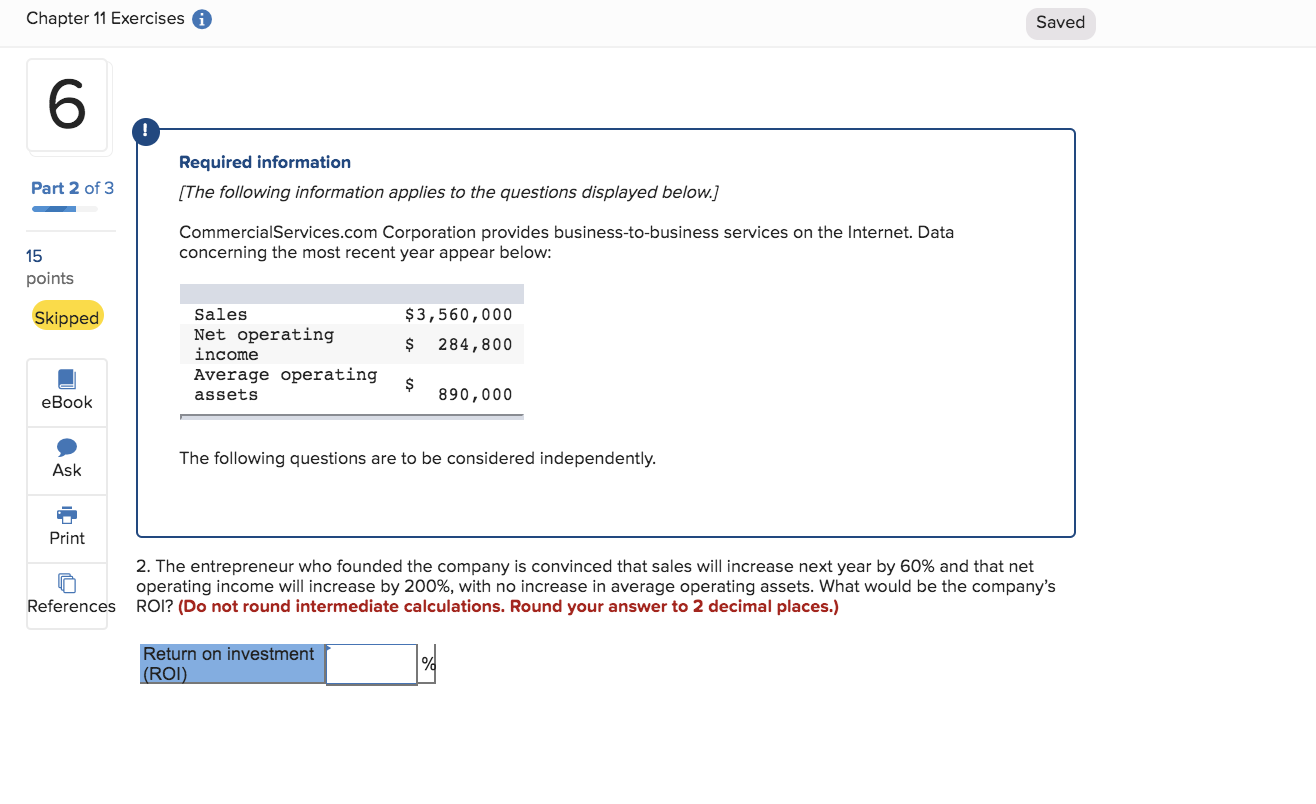This screenshot has height=804, width=1316.
Task: Click the italic note about following information
Action: tap(449, 192)
